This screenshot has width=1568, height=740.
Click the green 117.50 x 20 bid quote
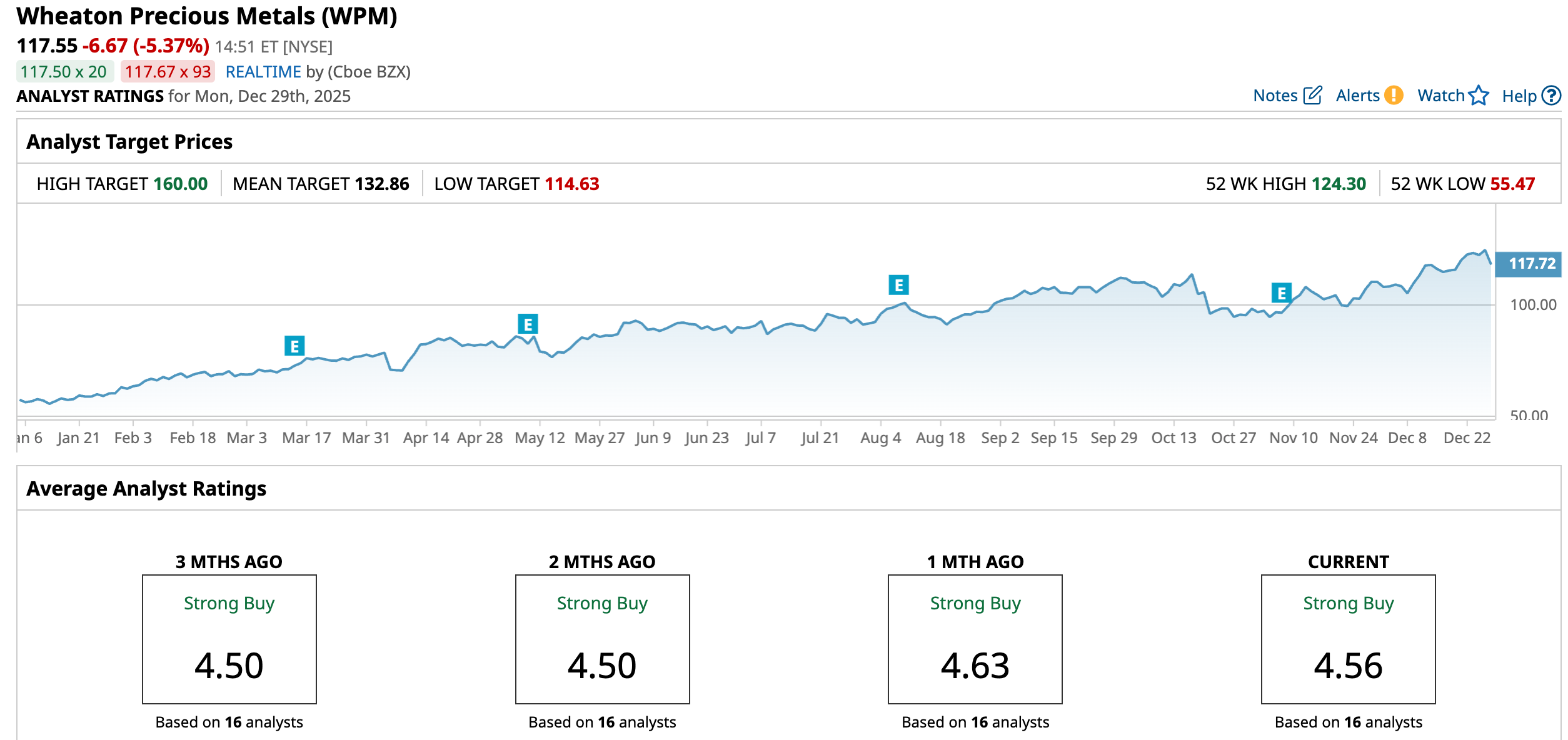[64, 72]
